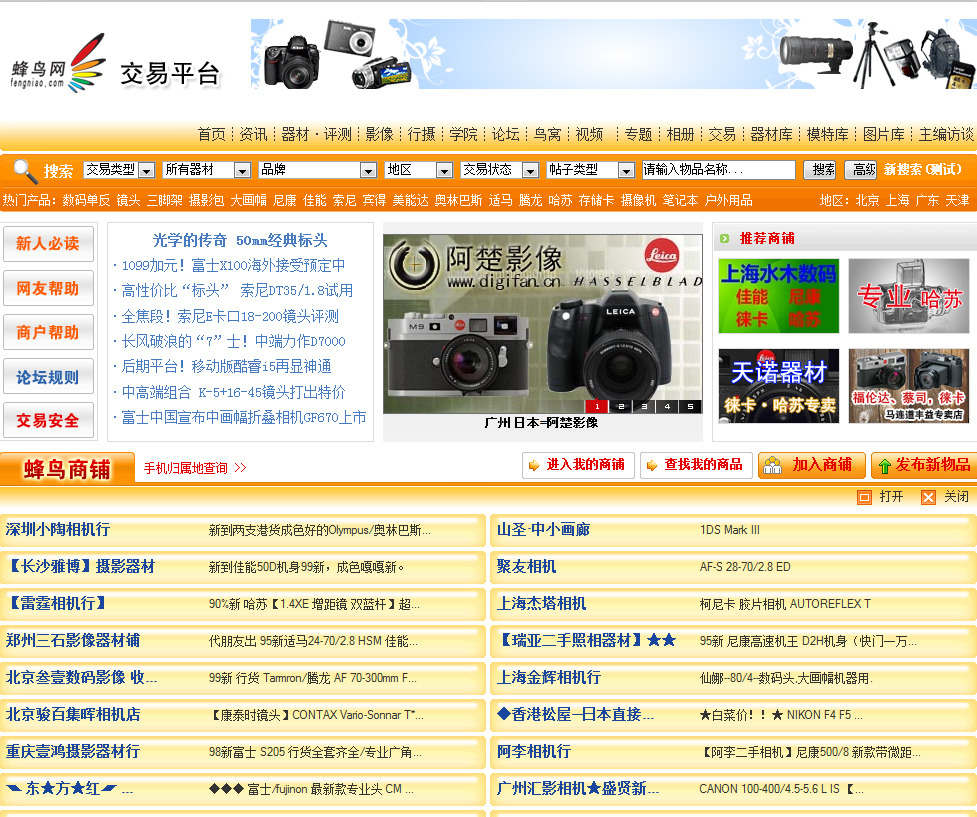Open the 天诺器材 shop thumbnail
The height and width of the screenshot is (817, 977).
pos(778,386)
